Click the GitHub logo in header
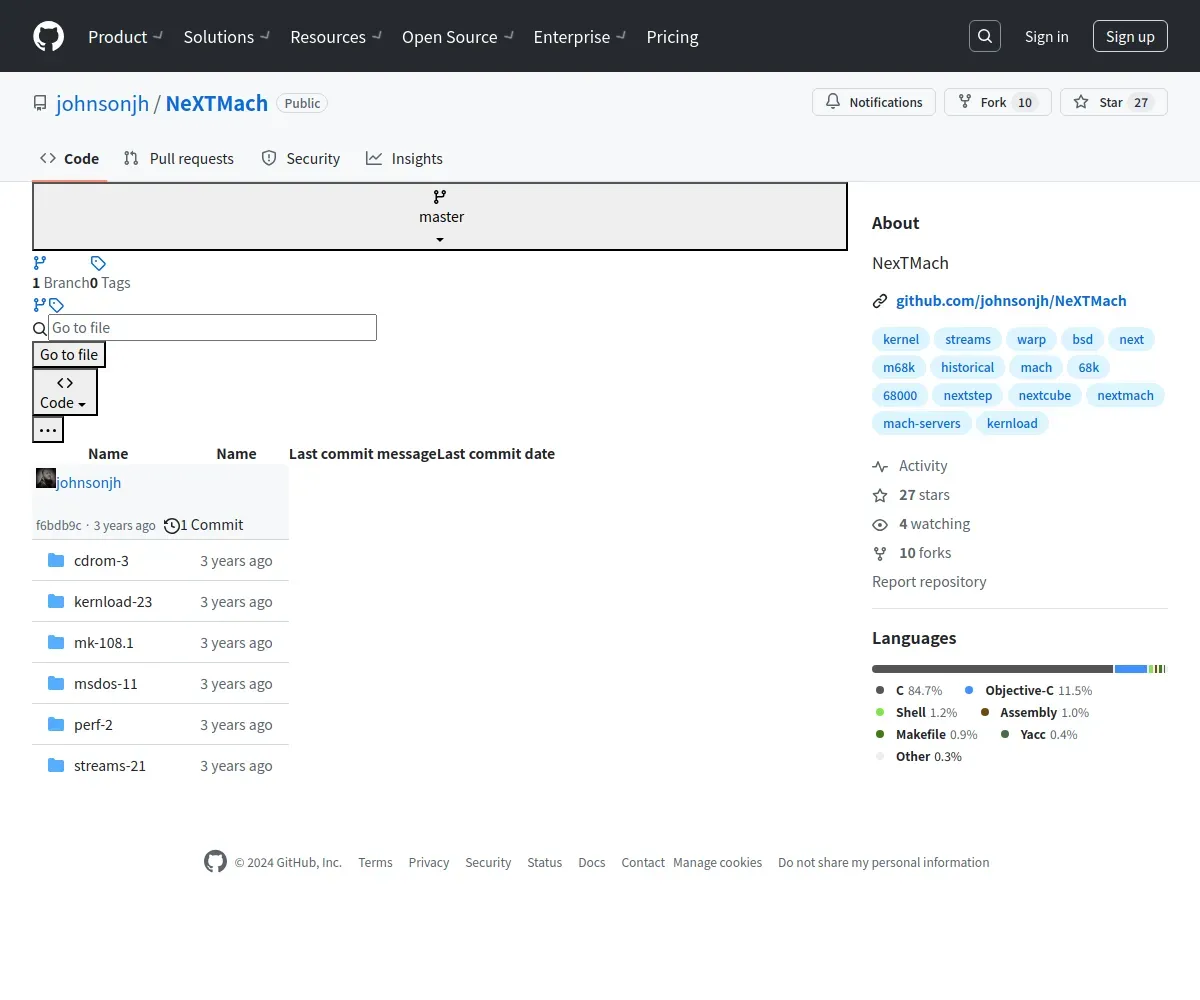 (x=48, y=36)
